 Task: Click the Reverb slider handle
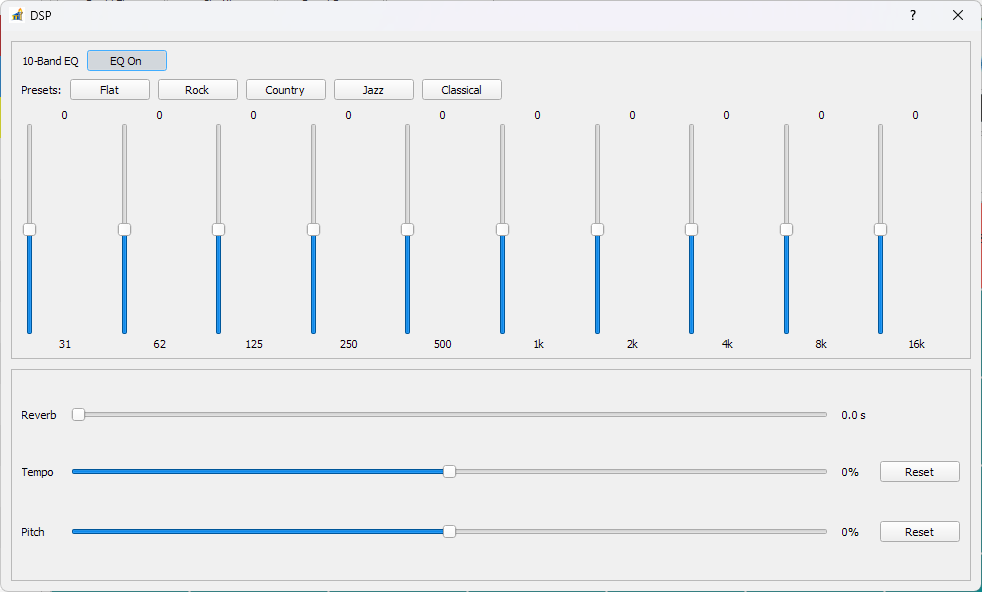tap(78, 414)
